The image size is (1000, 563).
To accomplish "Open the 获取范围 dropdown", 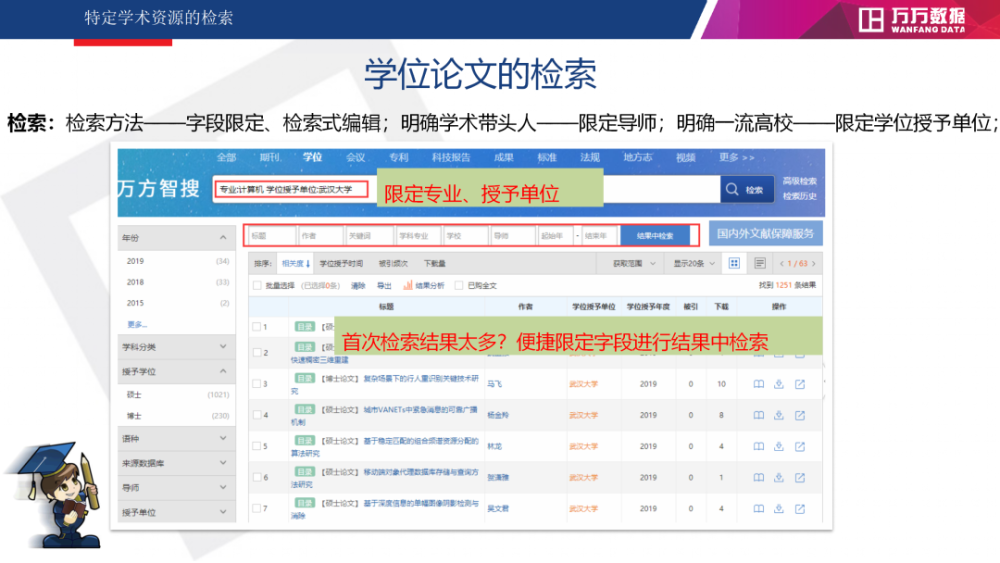I will pyautogui.click(x=635, y=264).
